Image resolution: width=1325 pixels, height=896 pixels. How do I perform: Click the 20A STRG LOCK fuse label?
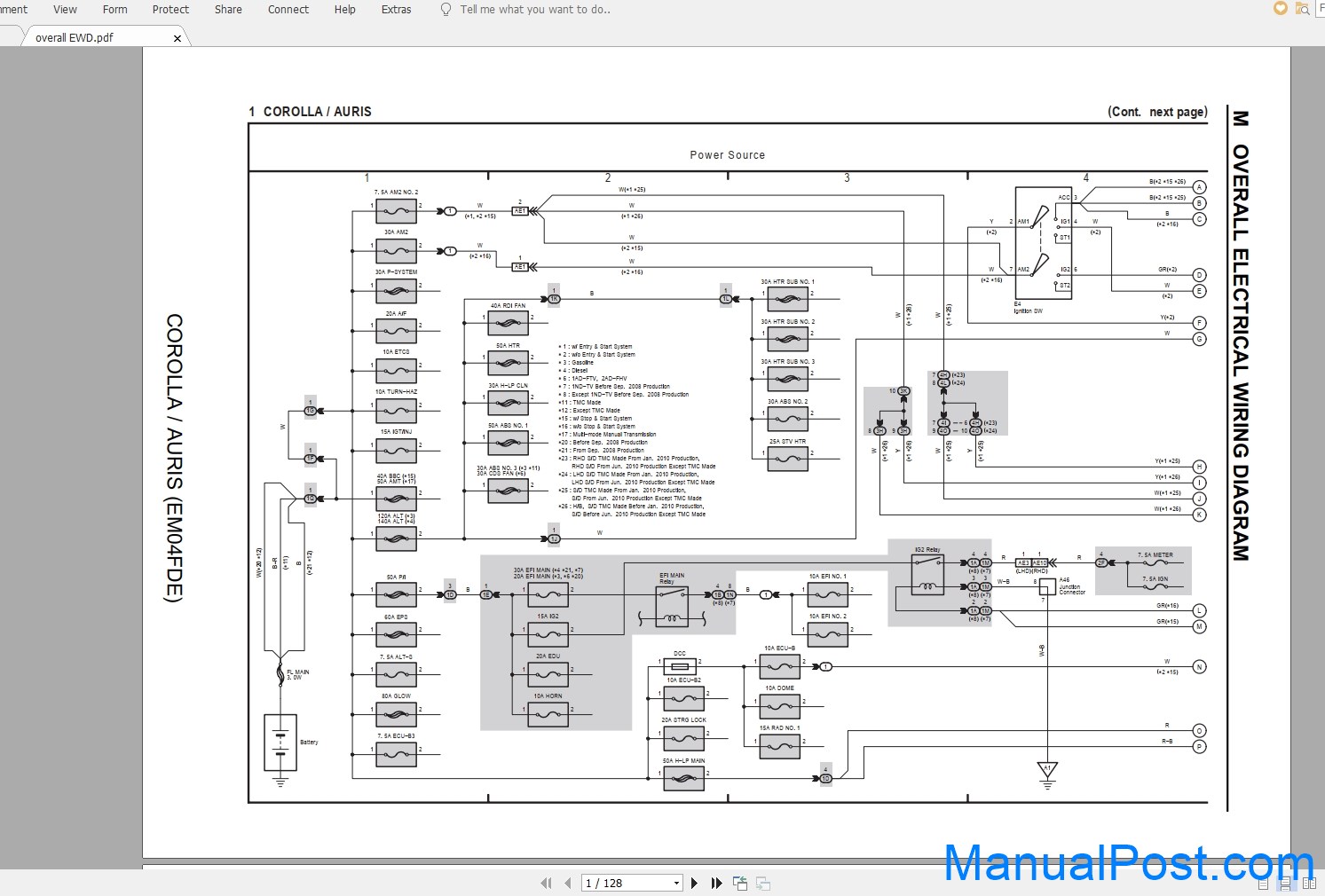pos(683,720)
